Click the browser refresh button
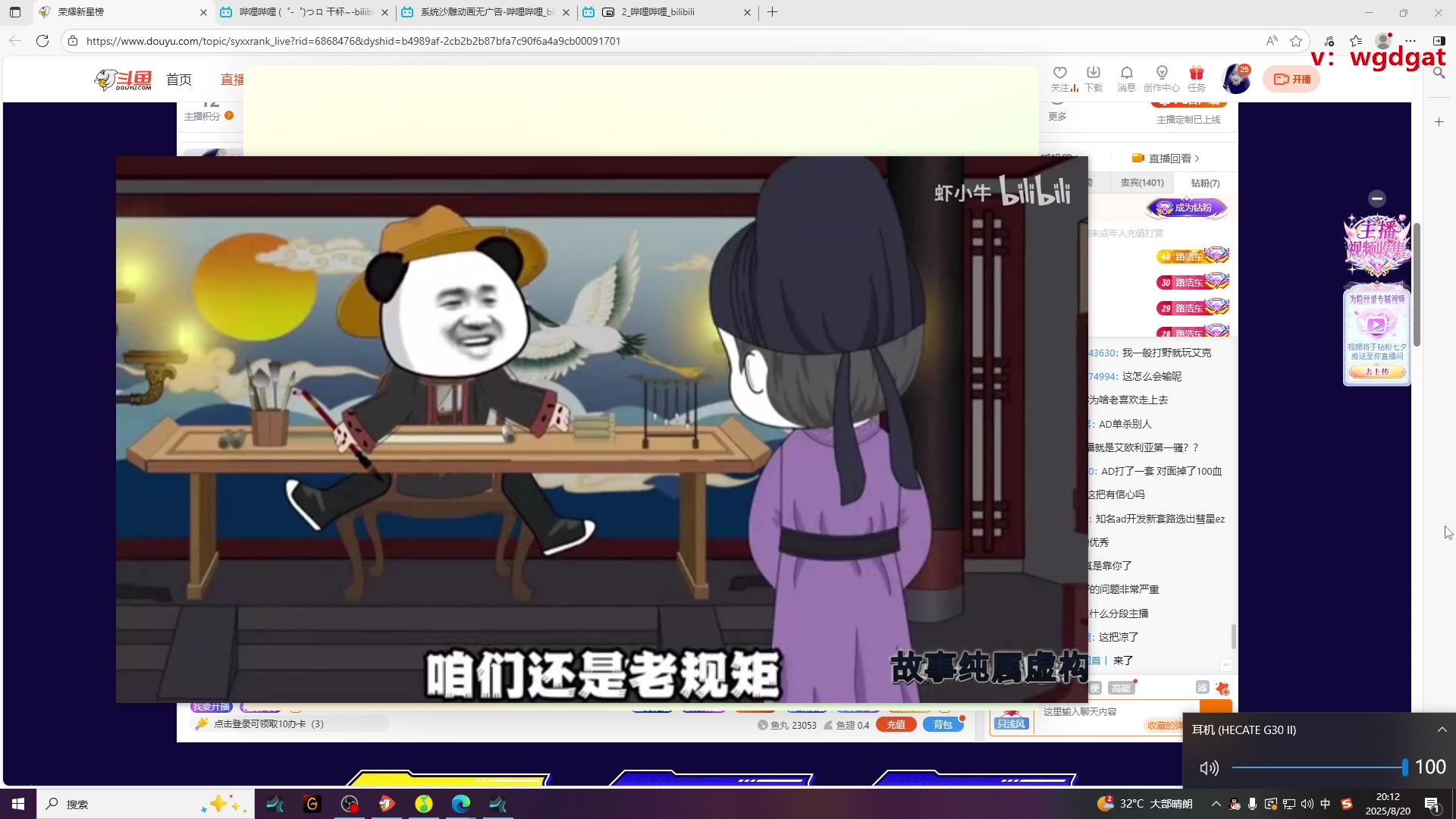The height and width of the screenshot is (819, 1456). pyautogui.click(x=42, y=41)
